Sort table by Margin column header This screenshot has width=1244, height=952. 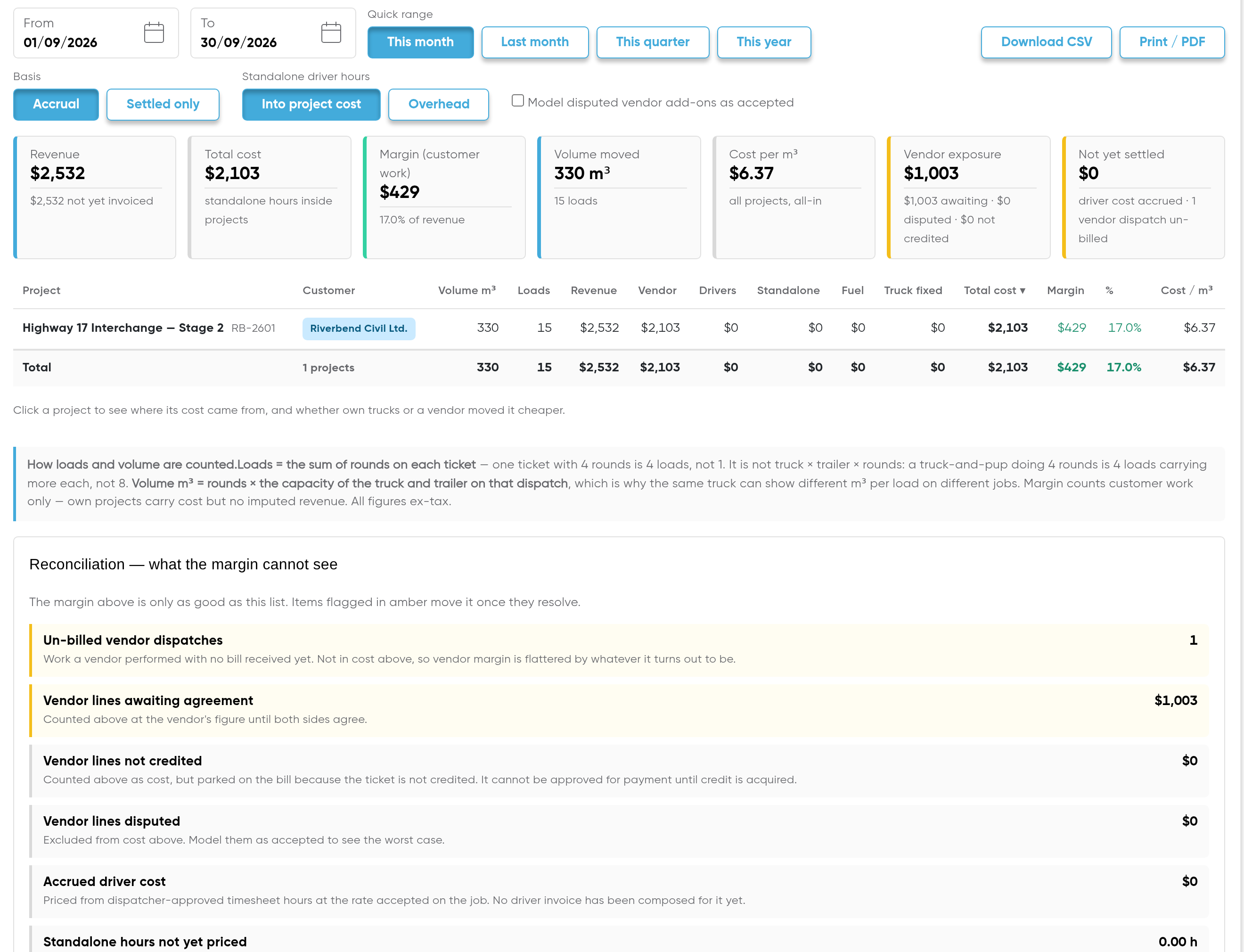[x=1065, y=290]
